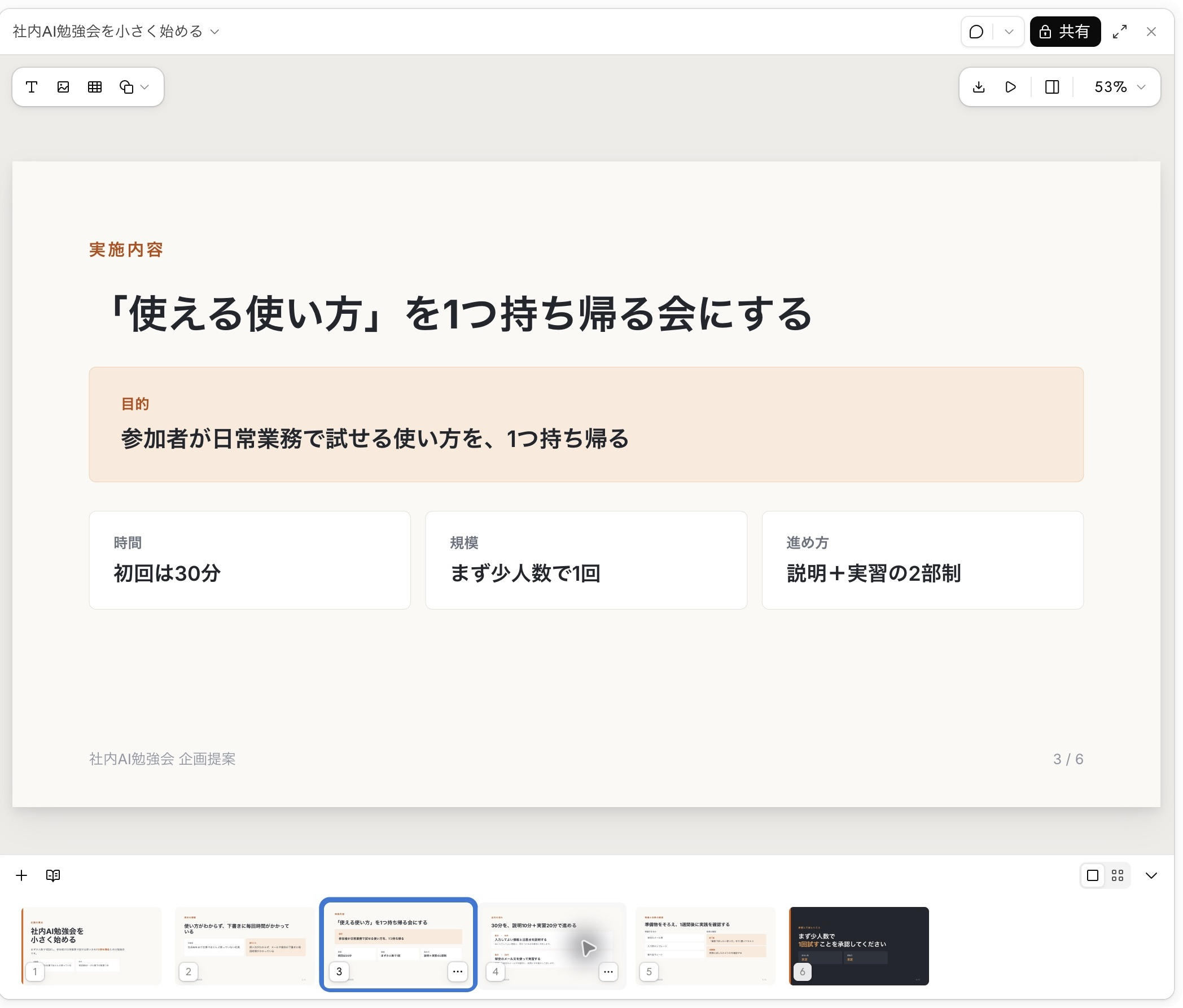The image size is (1183, 1008).
Task: Open the speaker notes book icon
Action: coord(53,875)
